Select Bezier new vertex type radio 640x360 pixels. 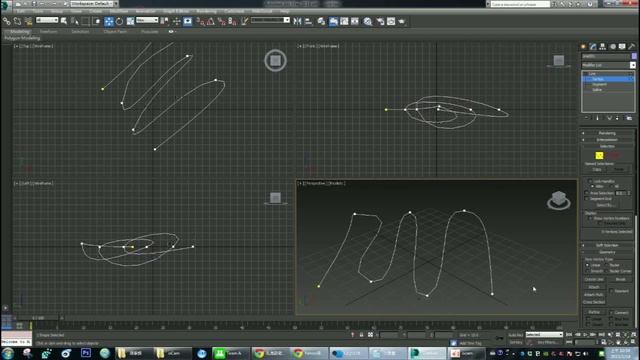[607, 265]
